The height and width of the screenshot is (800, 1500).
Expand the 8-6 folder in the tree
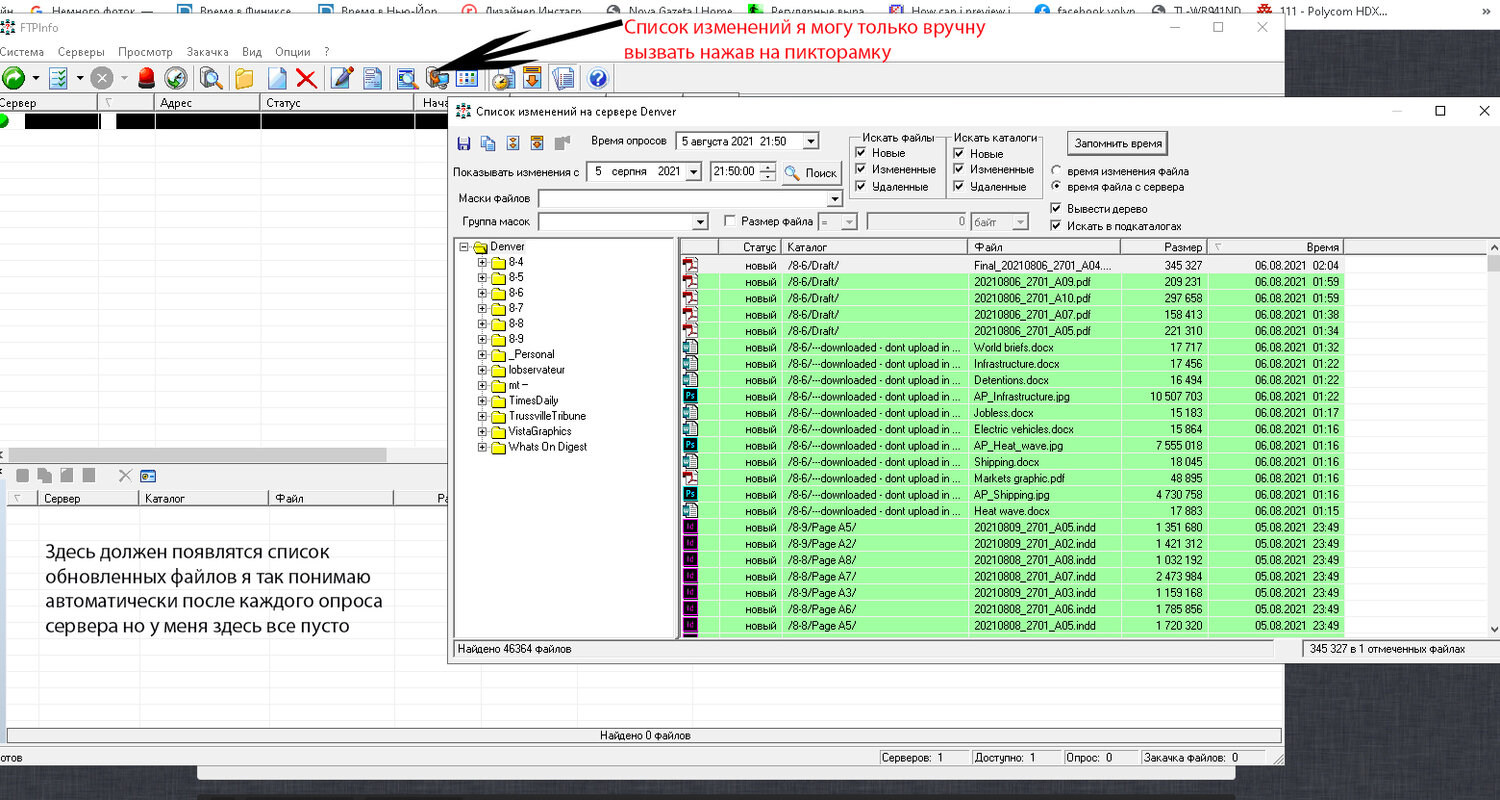click(x=482, y=293)
